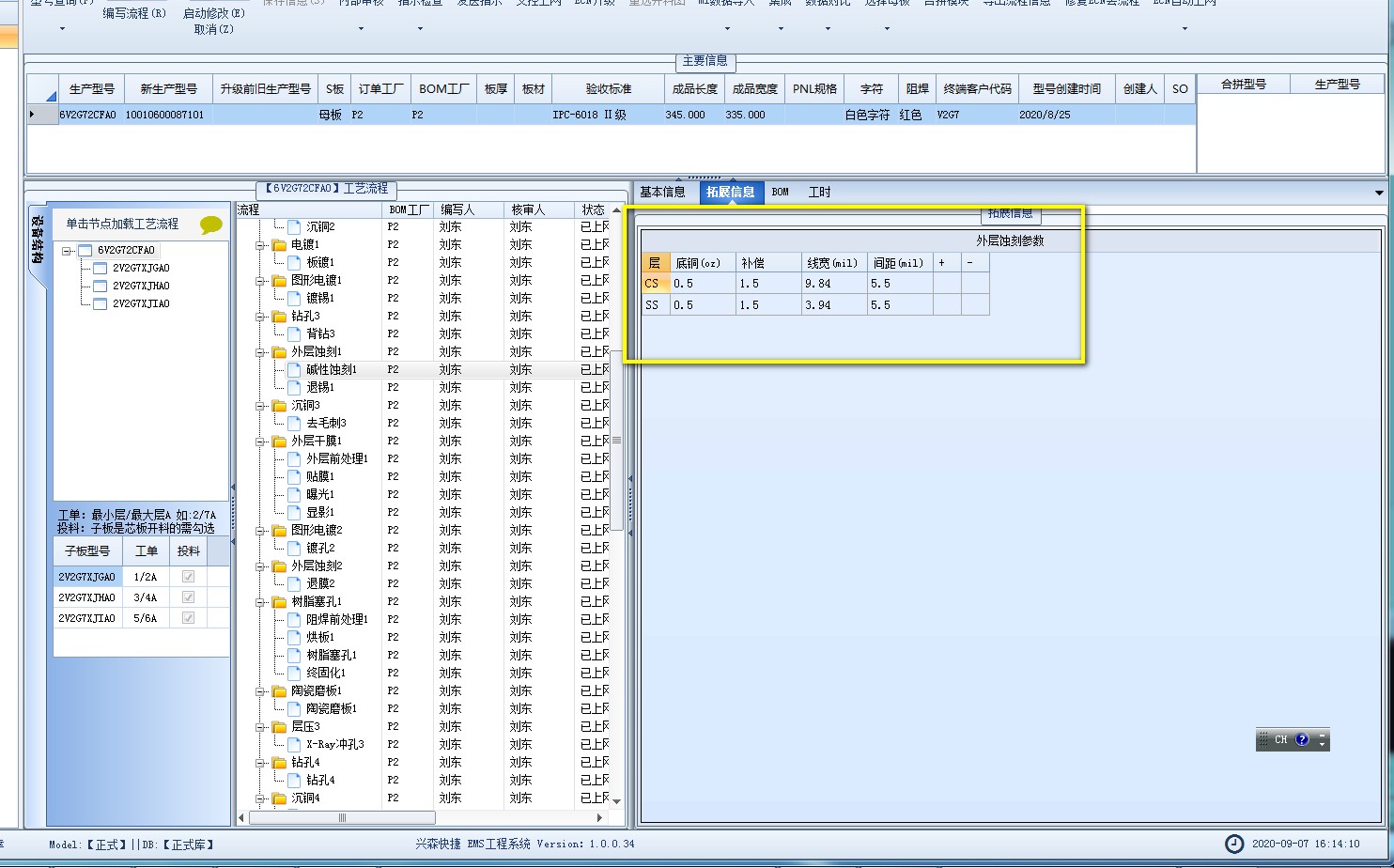
Task: Click the document icon of 贴膜1
Action: click(294, 476)
